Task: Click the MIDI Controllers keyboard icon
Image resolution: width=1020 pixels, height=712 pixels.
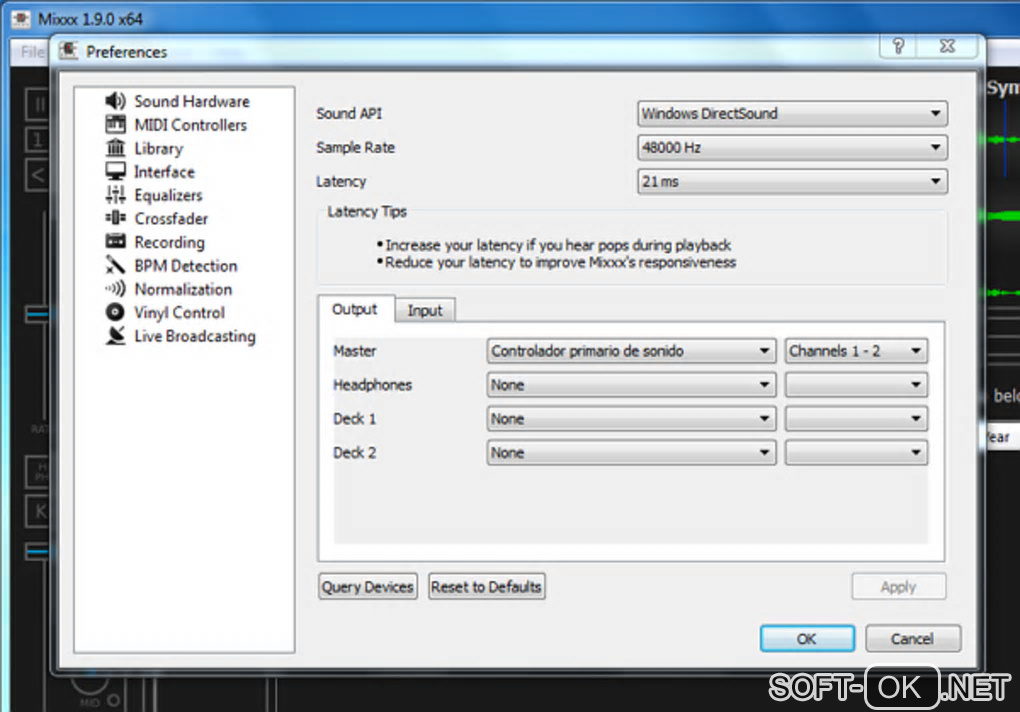Action: click(x=115, y=124)
